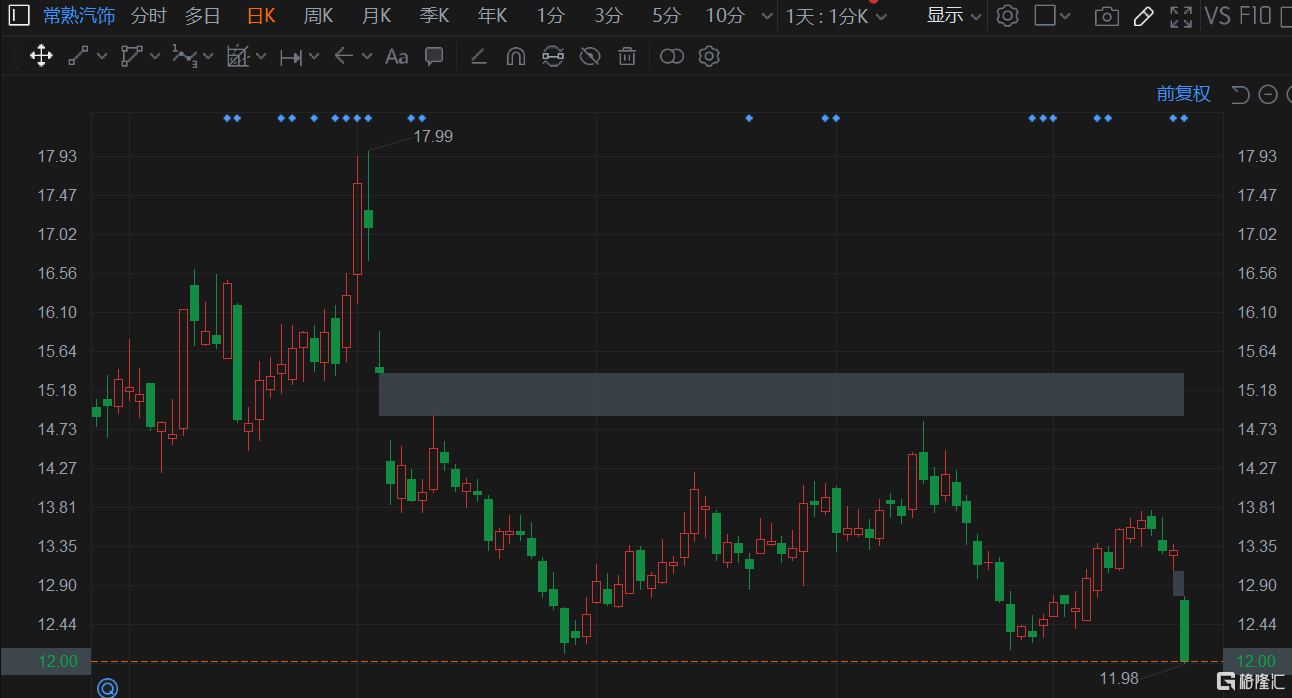This screenshot has width=1292, height=698.
Task: Select the arrow annotation tool
Action: (343, 56)
